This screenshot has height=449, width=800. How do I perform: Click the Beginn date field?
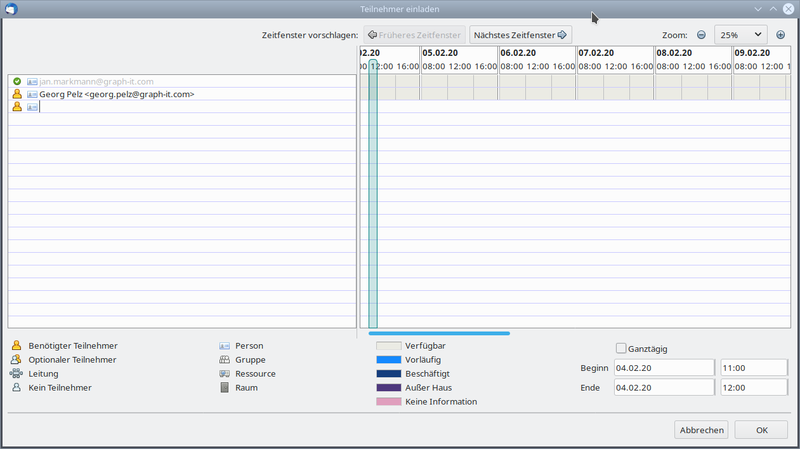[x=663, y=368]
